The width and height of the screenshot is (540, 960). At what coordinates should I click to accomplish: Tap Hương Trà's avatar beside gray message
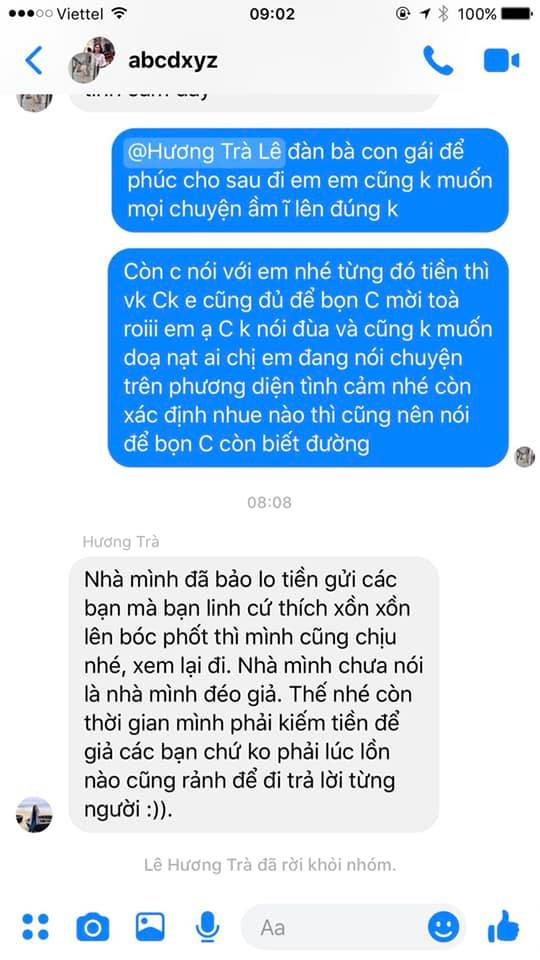pos(34,815)
